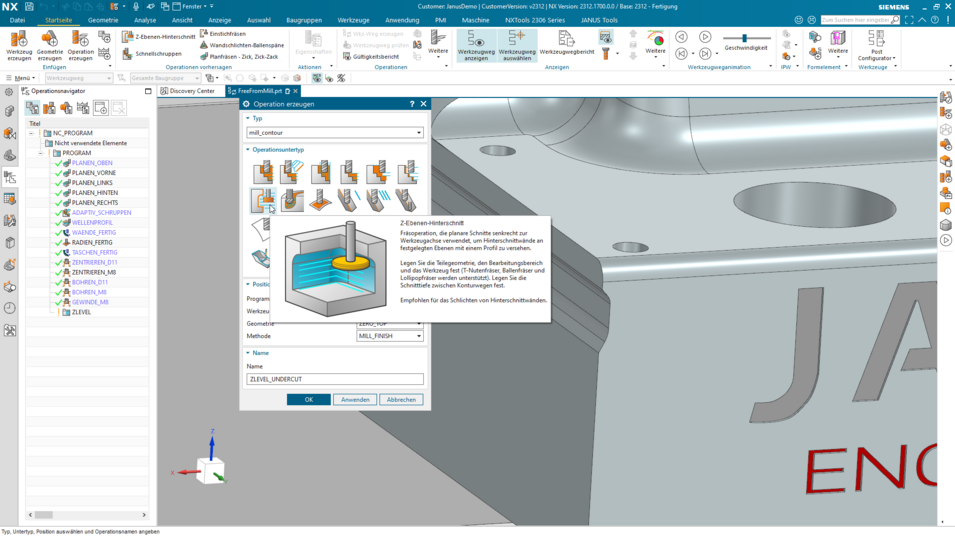
Task: Open help in Operation erzeugen dialog
Action: [412, 104]
